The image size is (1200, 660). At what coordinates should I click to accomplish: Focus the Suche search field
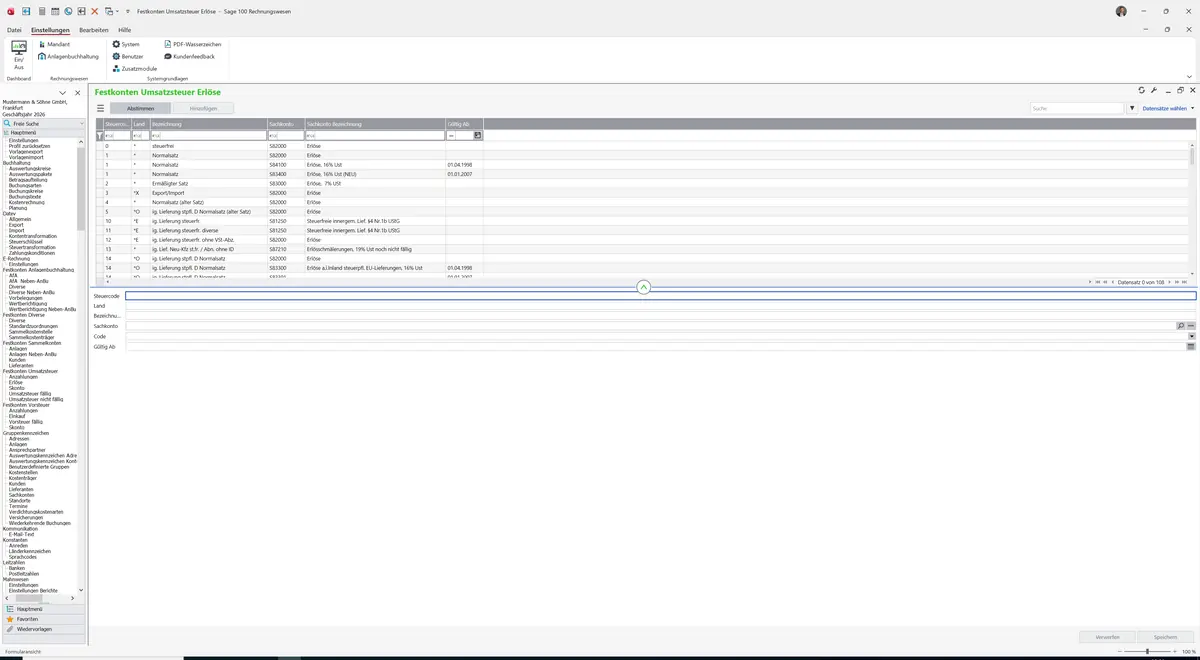(1077, 108)
